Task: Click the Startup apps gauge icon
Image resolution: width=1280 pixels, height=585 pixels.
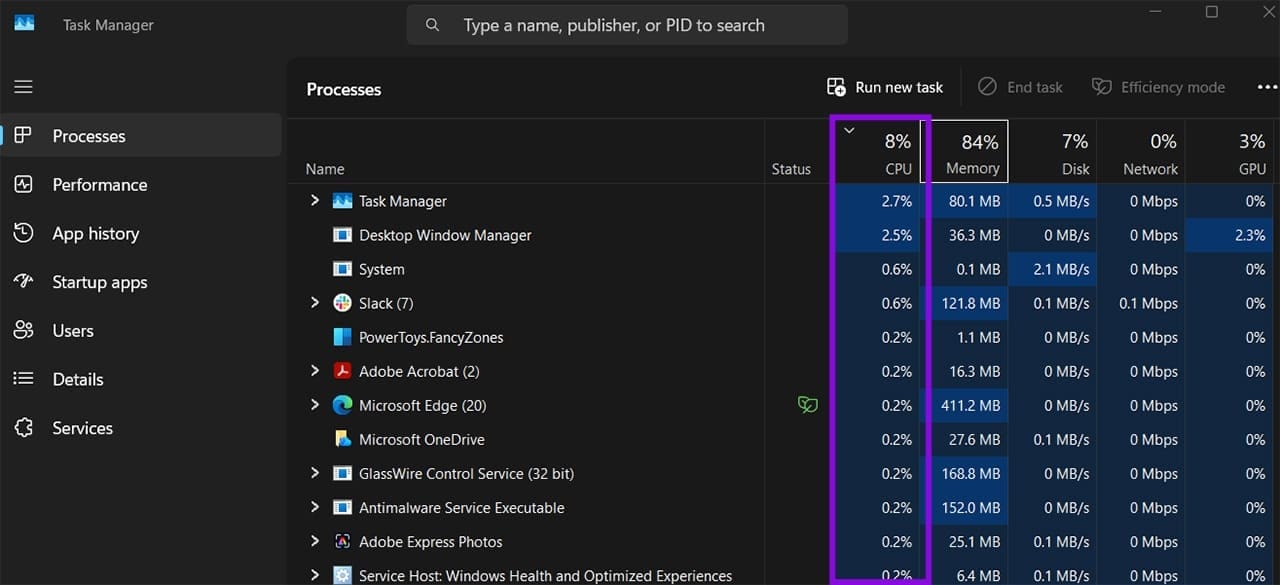Action: [x=23, y=282]
